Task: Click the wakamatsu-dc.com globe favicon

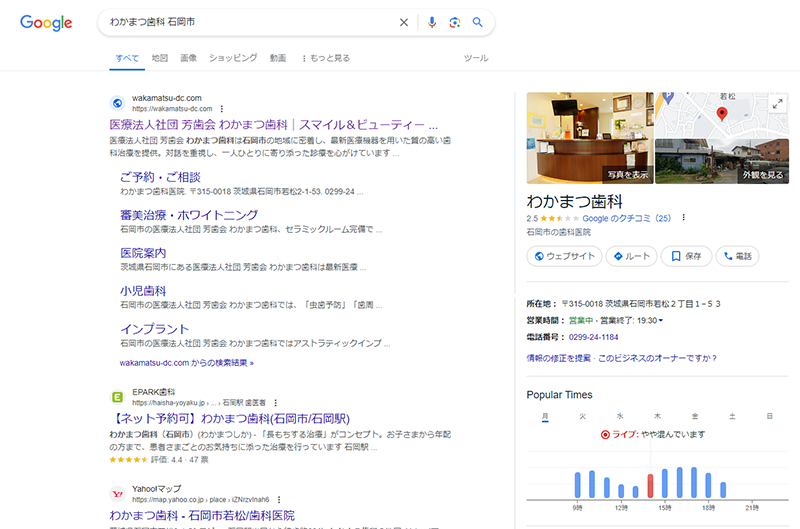Action: 117,103
